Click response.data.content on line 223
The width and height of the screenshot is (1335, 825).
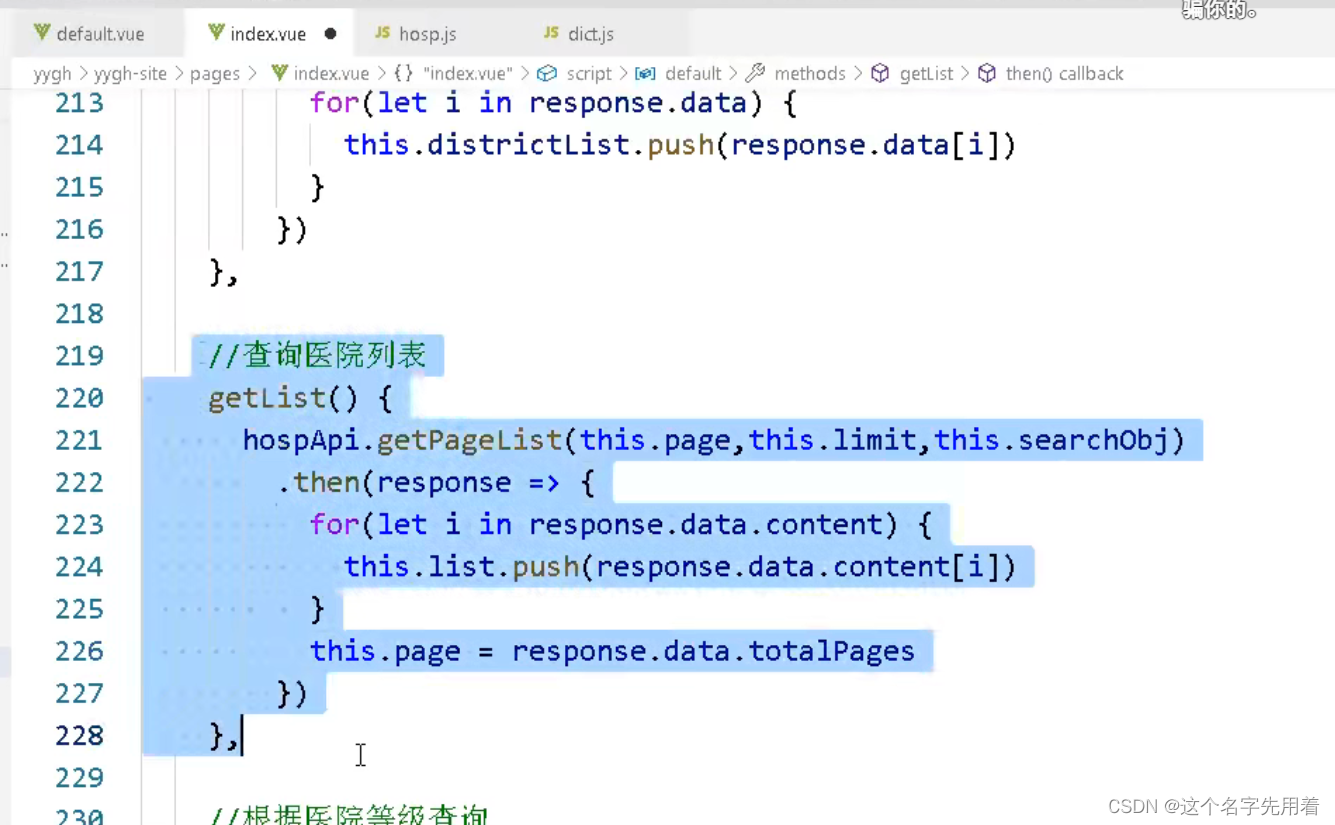click(x=707, y=525)
